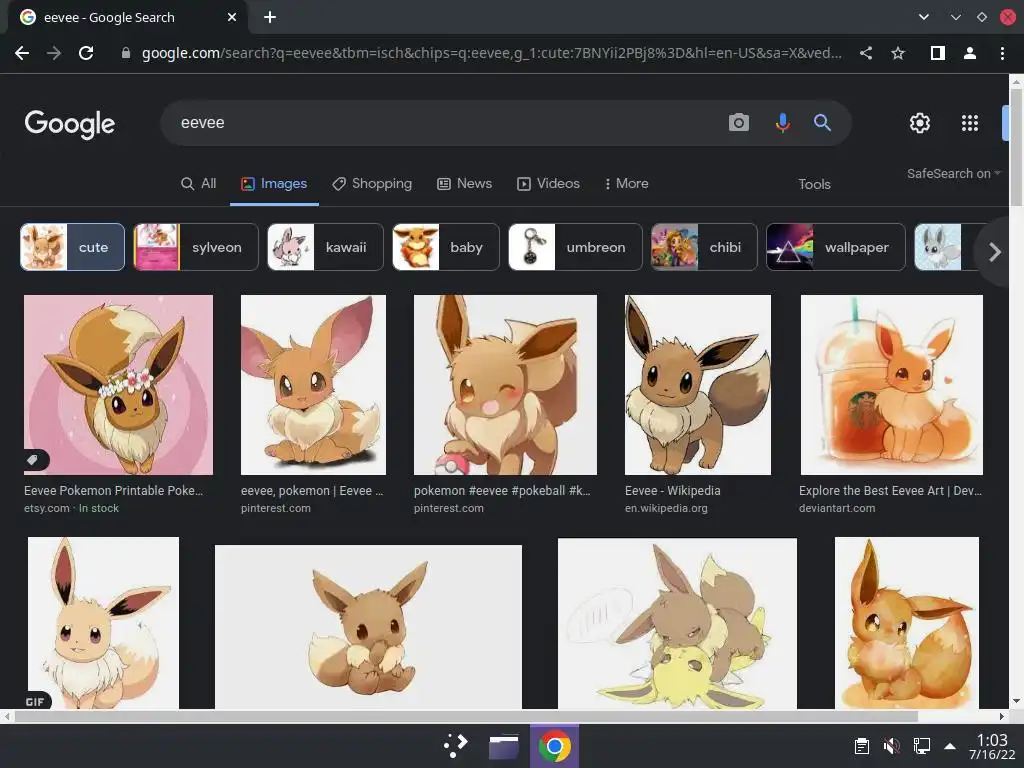The width and height of the screenshot is (1024, 768).
Task: Switch to the All results tab
Action: (x=199, y=184)
